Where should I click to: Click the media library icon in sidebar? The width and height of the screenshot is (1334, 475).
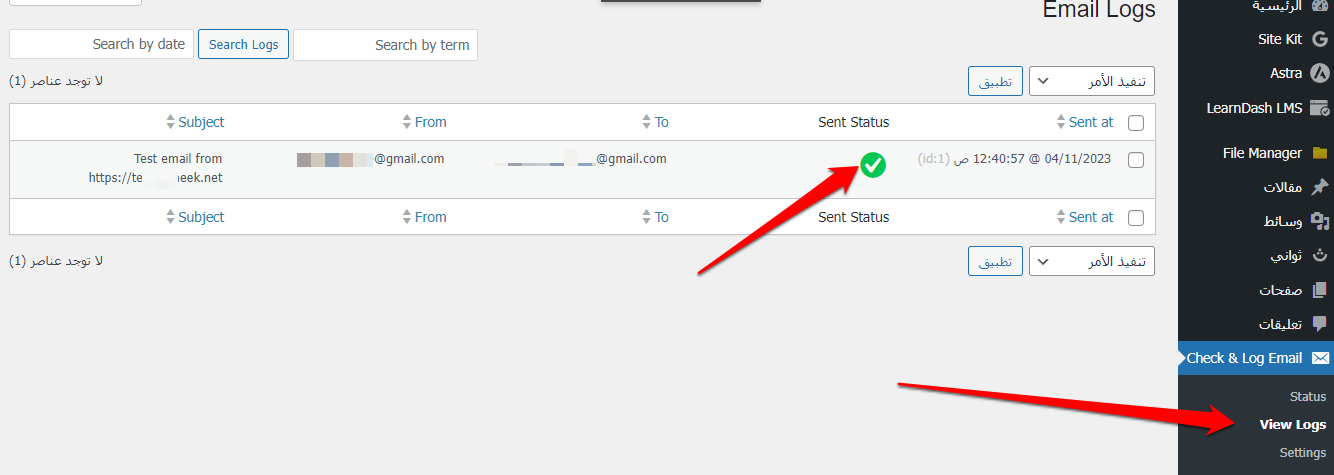(1320, 221)
